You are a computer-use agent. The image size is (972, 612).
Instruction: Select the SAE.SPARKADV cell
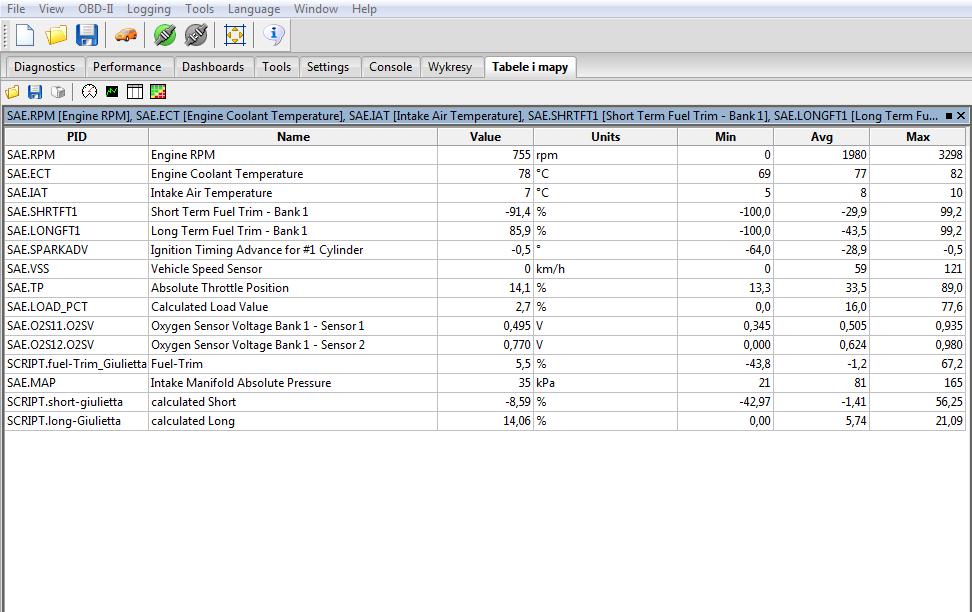(x=77, y=250)
